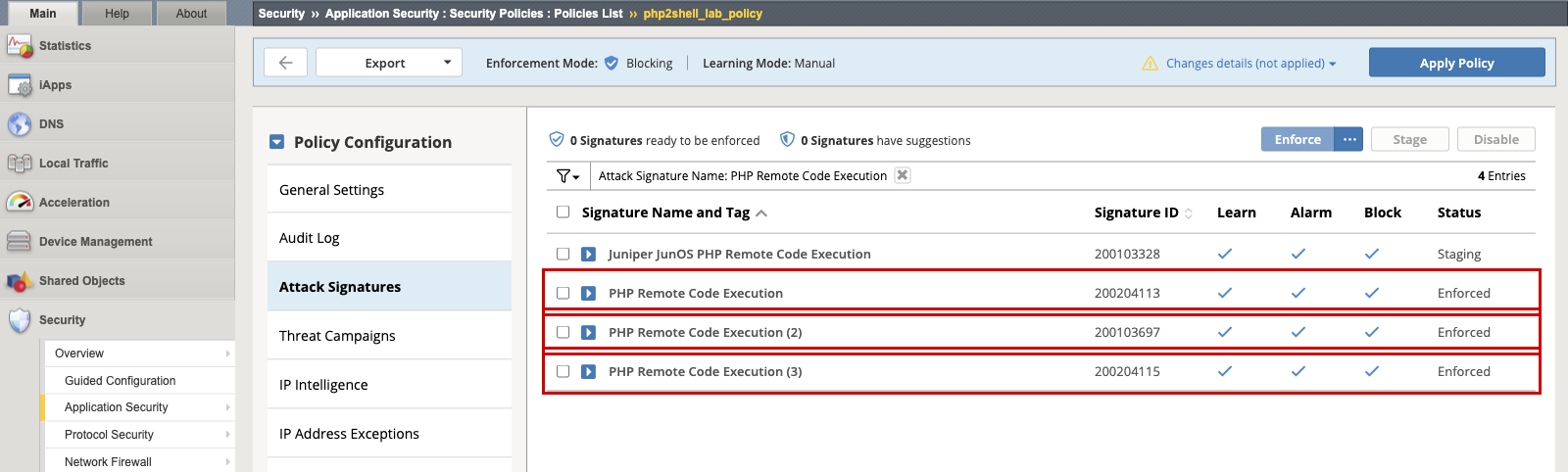Click the Statistics sidebar icon

point(20,46)
